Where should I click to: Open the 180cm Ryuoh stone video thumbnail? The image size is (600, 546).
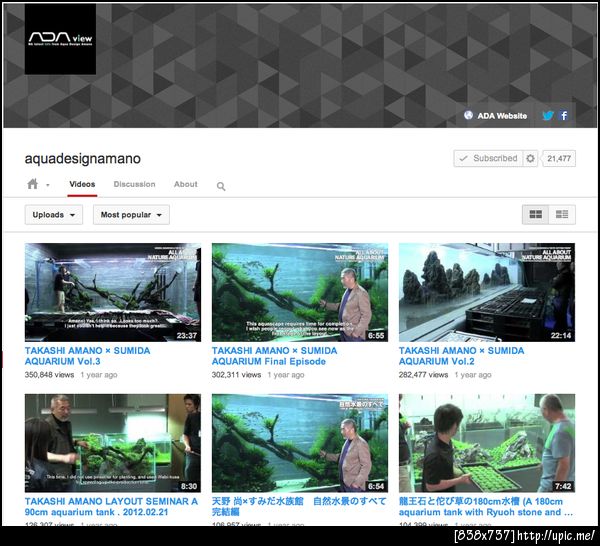coord(487,443)
